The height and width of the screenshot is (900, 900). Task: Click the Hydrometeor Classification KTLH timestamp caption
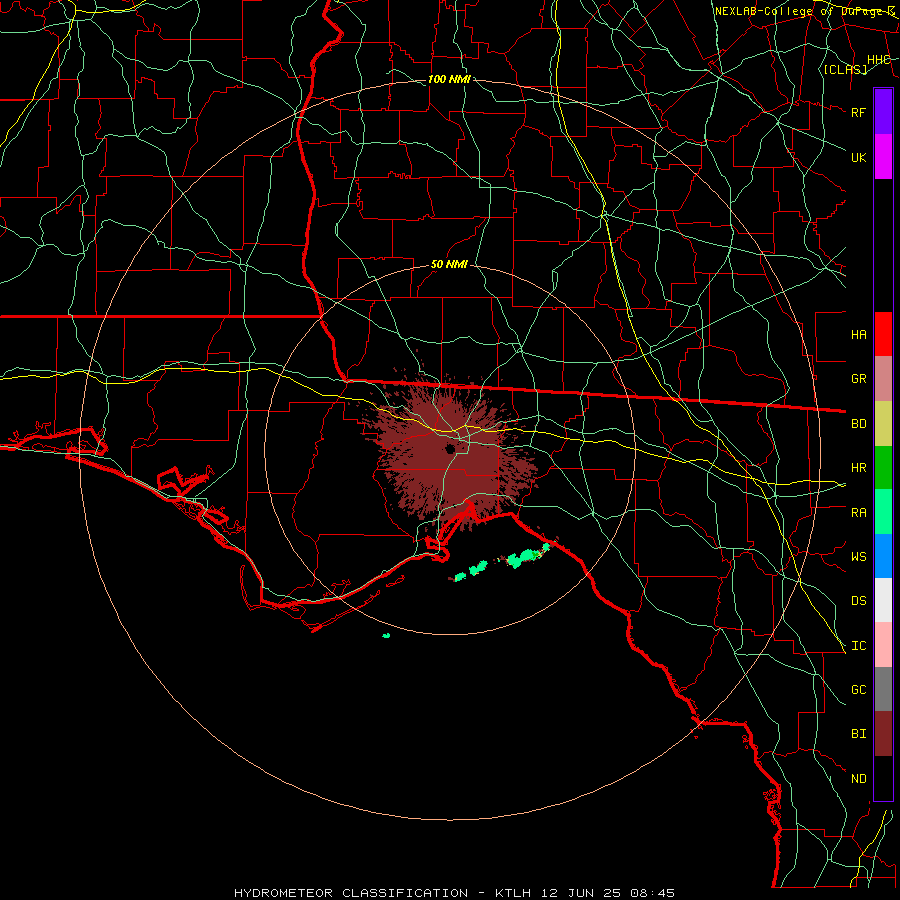click(x=455, y=893)
